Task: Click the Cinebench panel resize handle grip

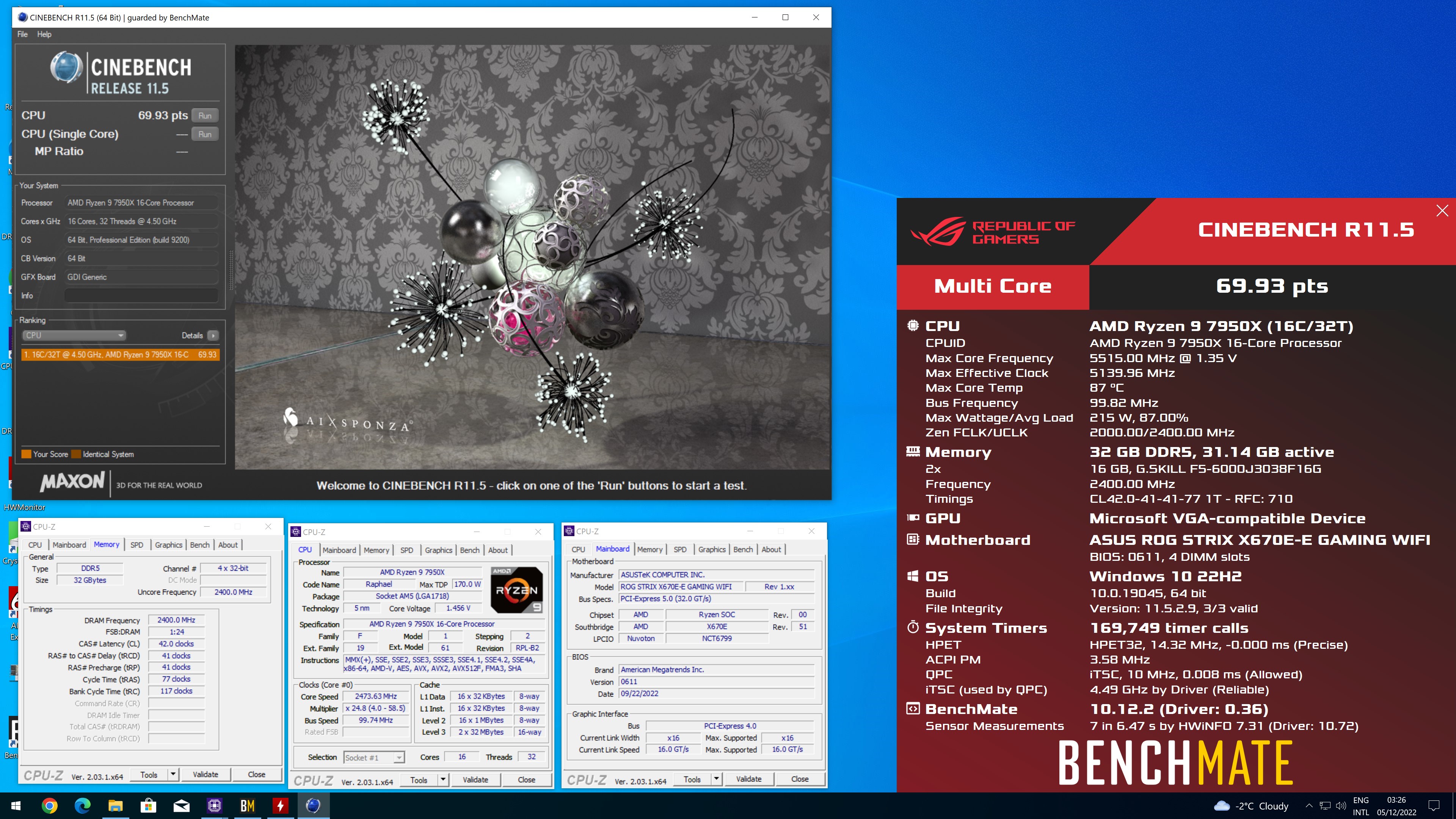Action: [x=231, y=270]
